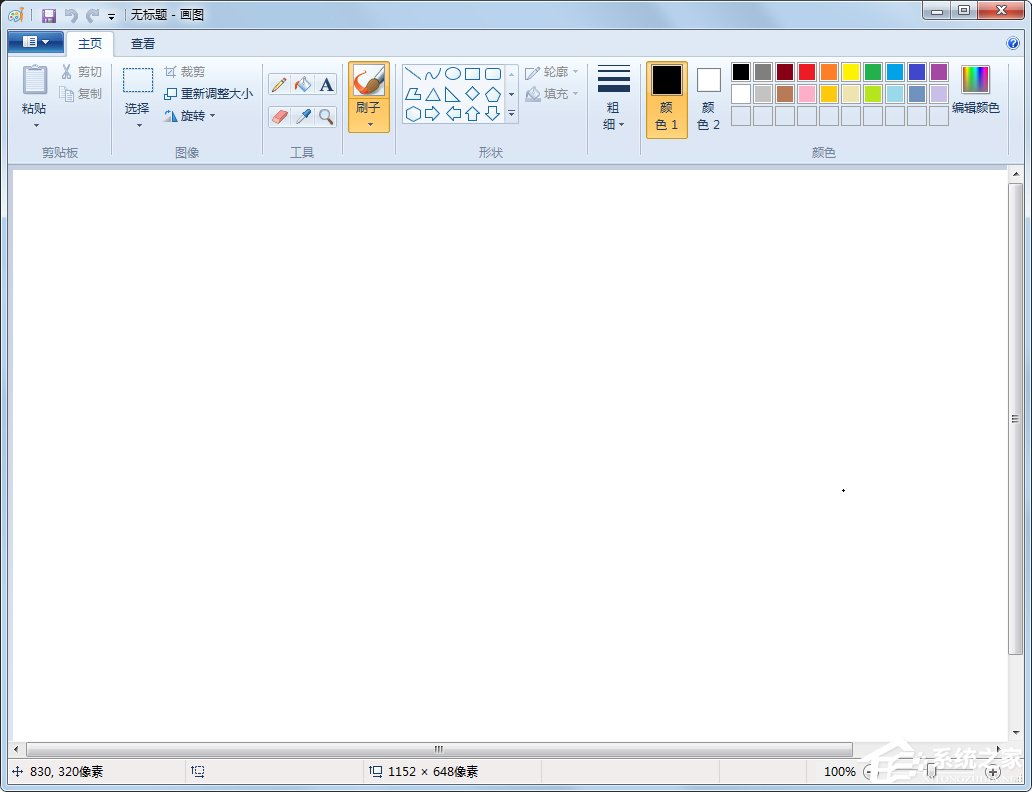This screenshot has height=792, width=1032.
Task: Select the Eraser tool
Action: tap(279, 117)
